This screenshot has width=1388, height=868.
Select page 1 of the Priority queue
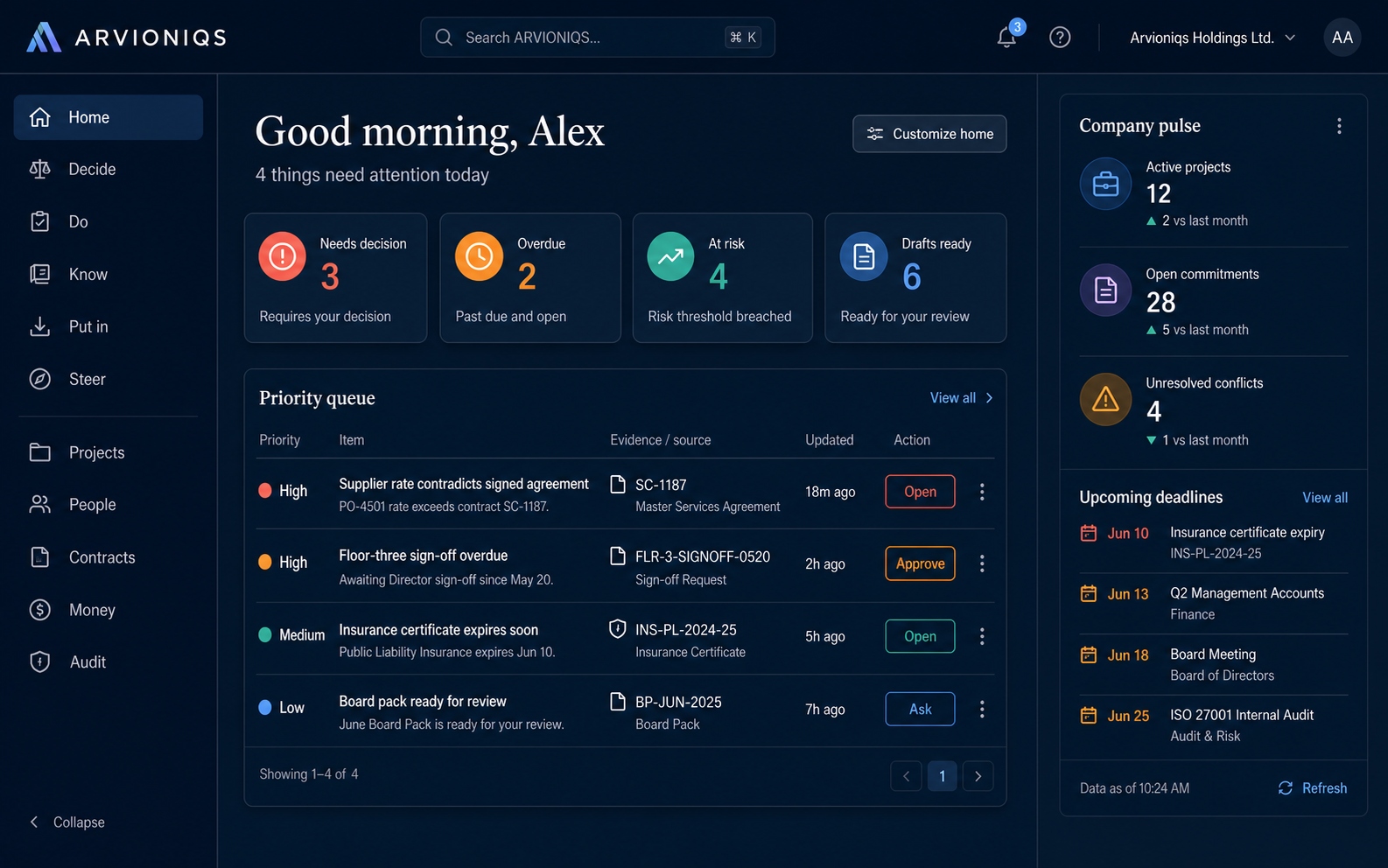pos(942,776)
